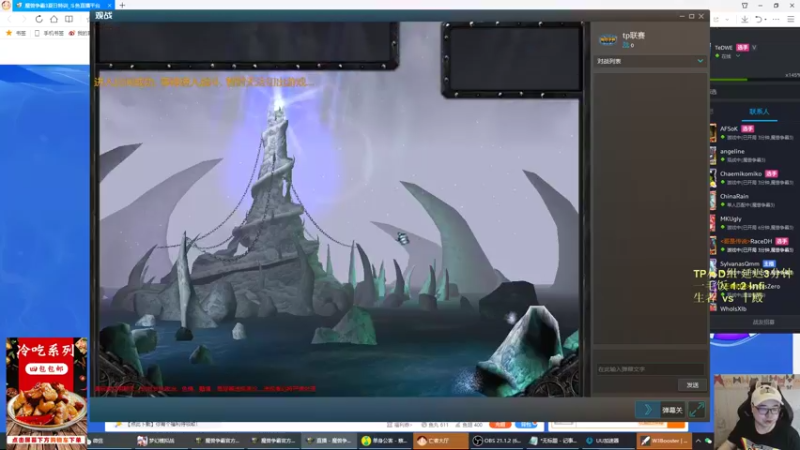Open the Weibo bookmark icon
The height and width of the screenshot is (450, 800).
[x=72, y=33]
